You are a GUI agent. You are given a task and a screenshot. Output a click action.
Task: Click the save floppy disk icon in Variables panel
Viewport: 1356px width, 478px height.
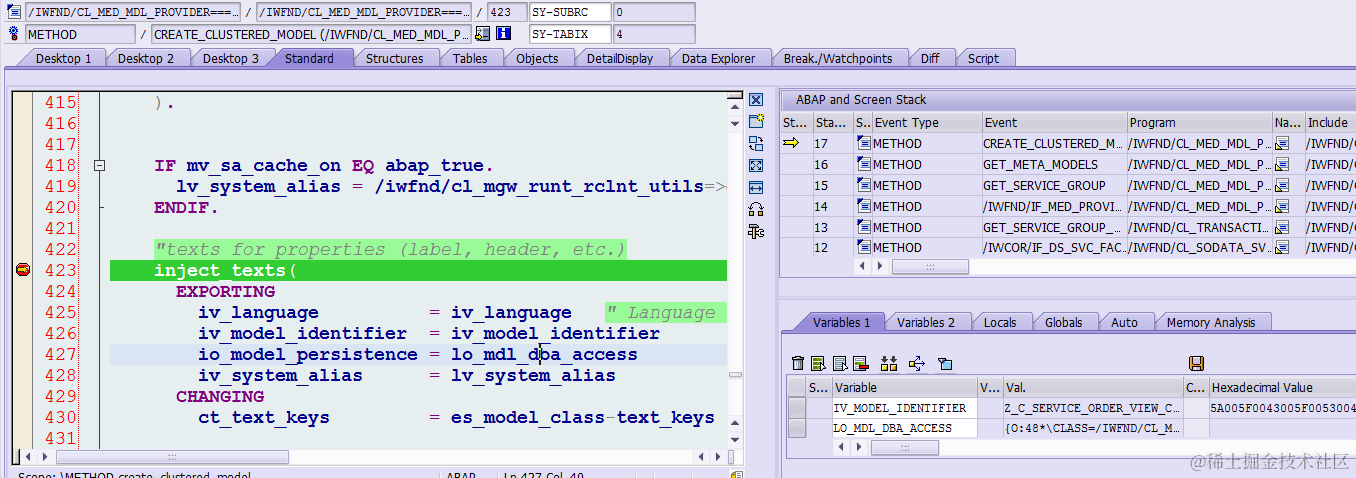[x=1196, y=363]
